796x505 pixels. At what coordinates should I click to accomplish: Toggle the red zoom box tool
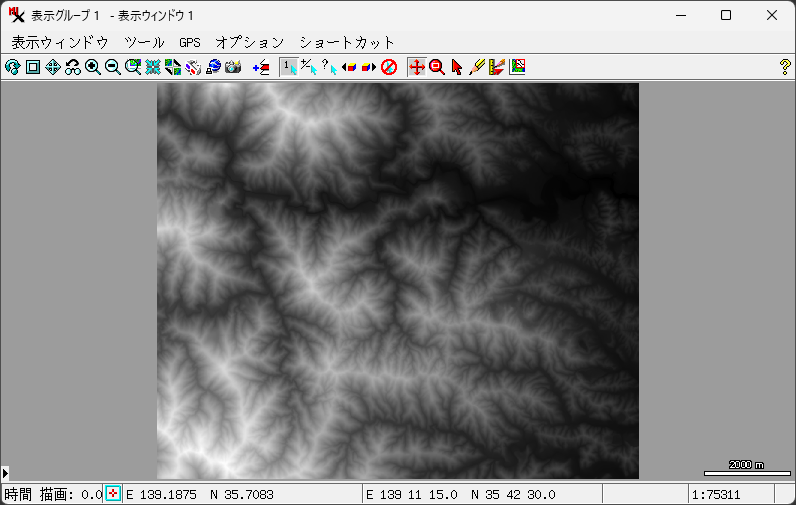(x=437, y=67)
